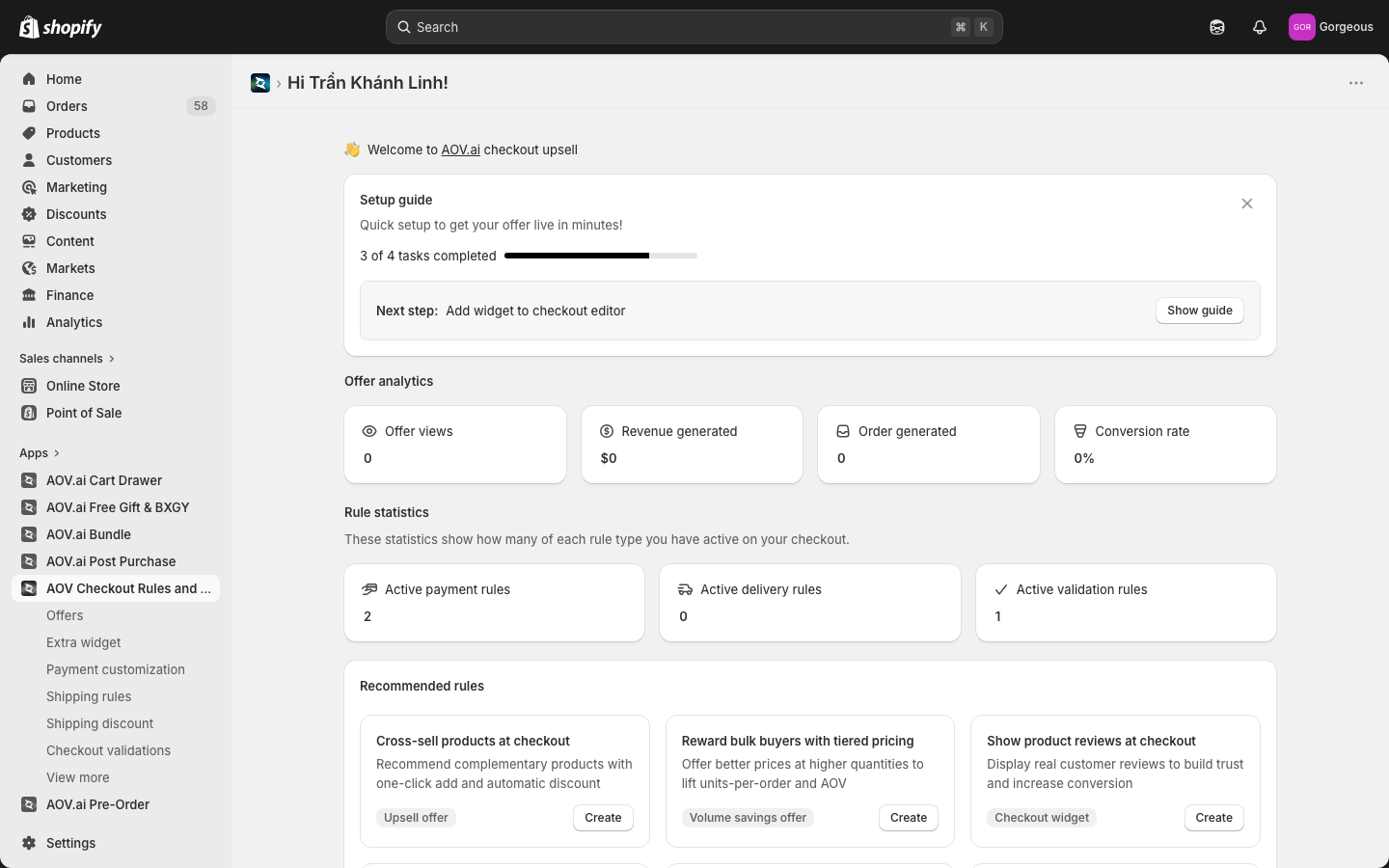This screenshot has width=1389, height=868.
Task: Click the Checkout widget tag
Action: 1042,818
